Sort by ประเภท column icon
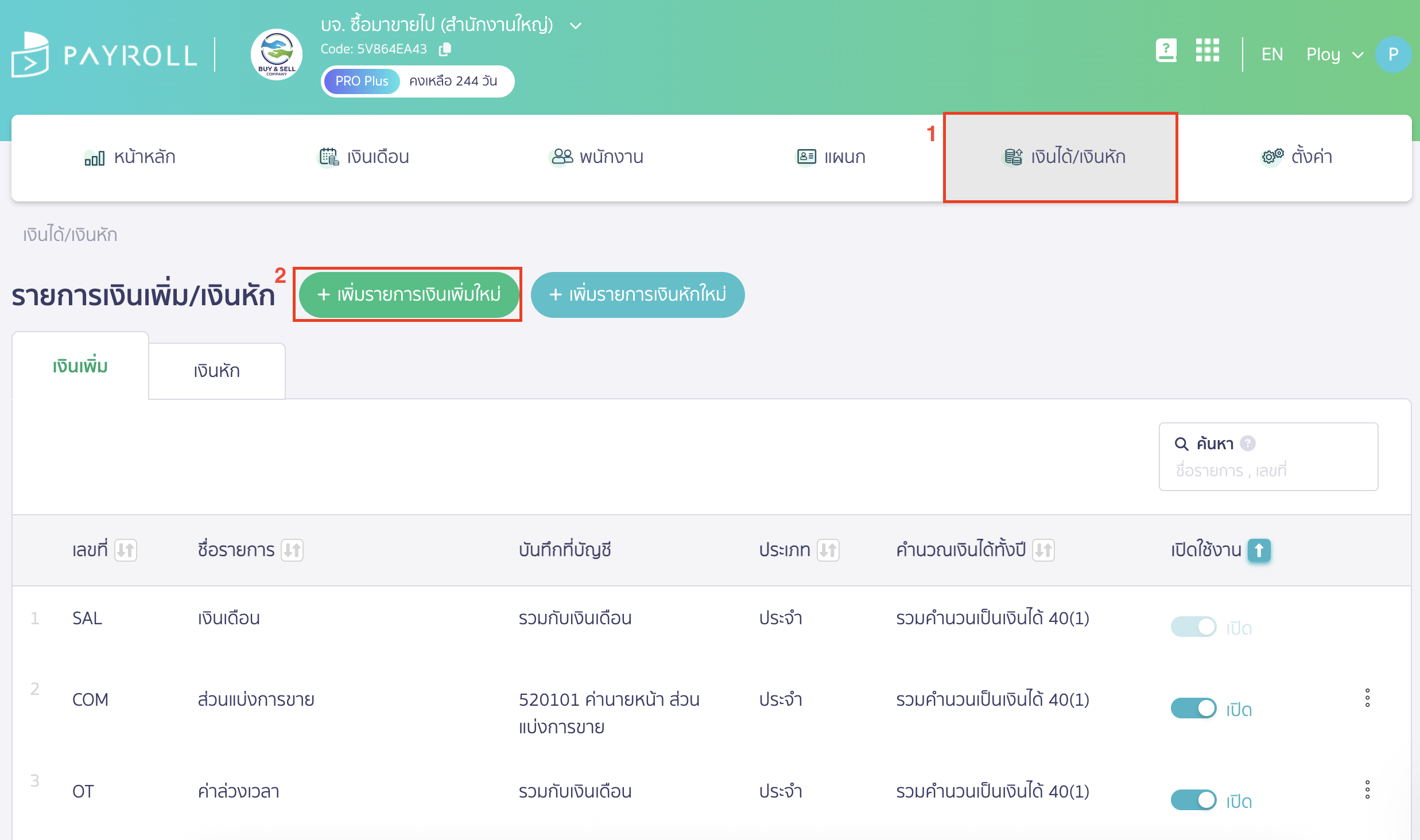The width and height of the screenshot is (1420, 840). 828,550
